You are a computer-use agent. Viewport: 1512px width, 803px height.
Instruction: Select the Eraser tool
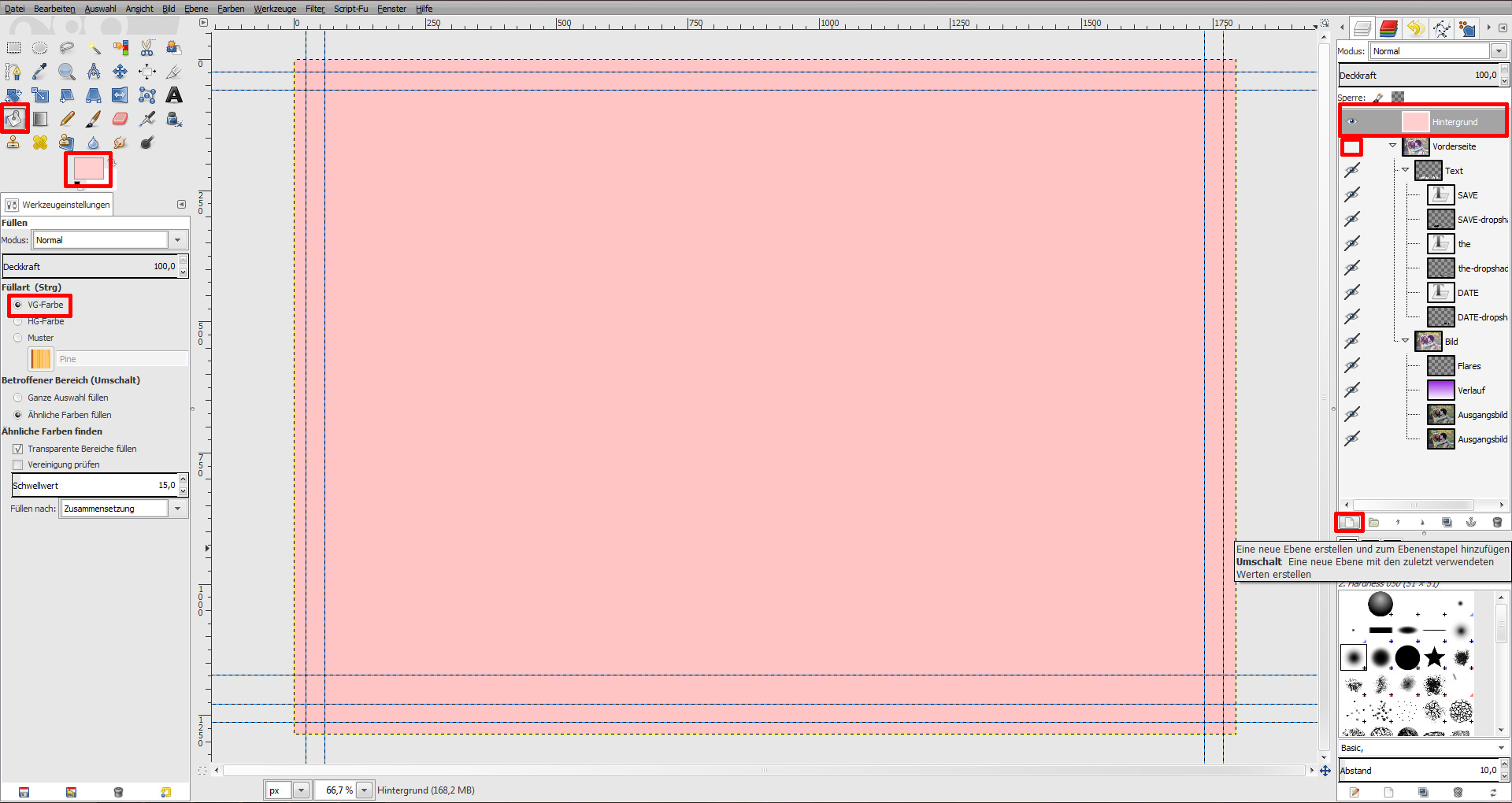coord(120,118)
